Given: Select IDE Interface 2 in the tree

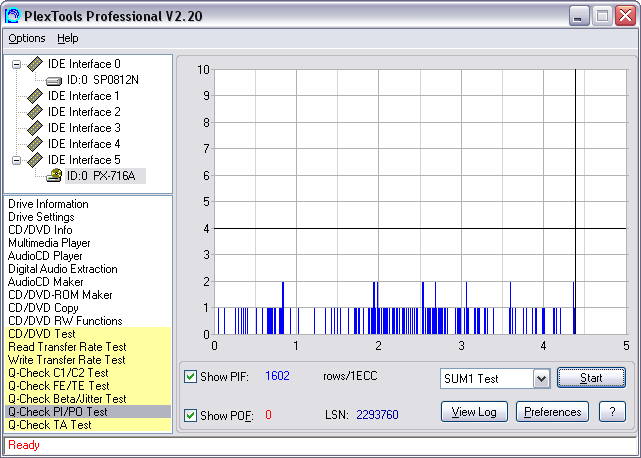Looking at the screenshot, I should point(84,112).
